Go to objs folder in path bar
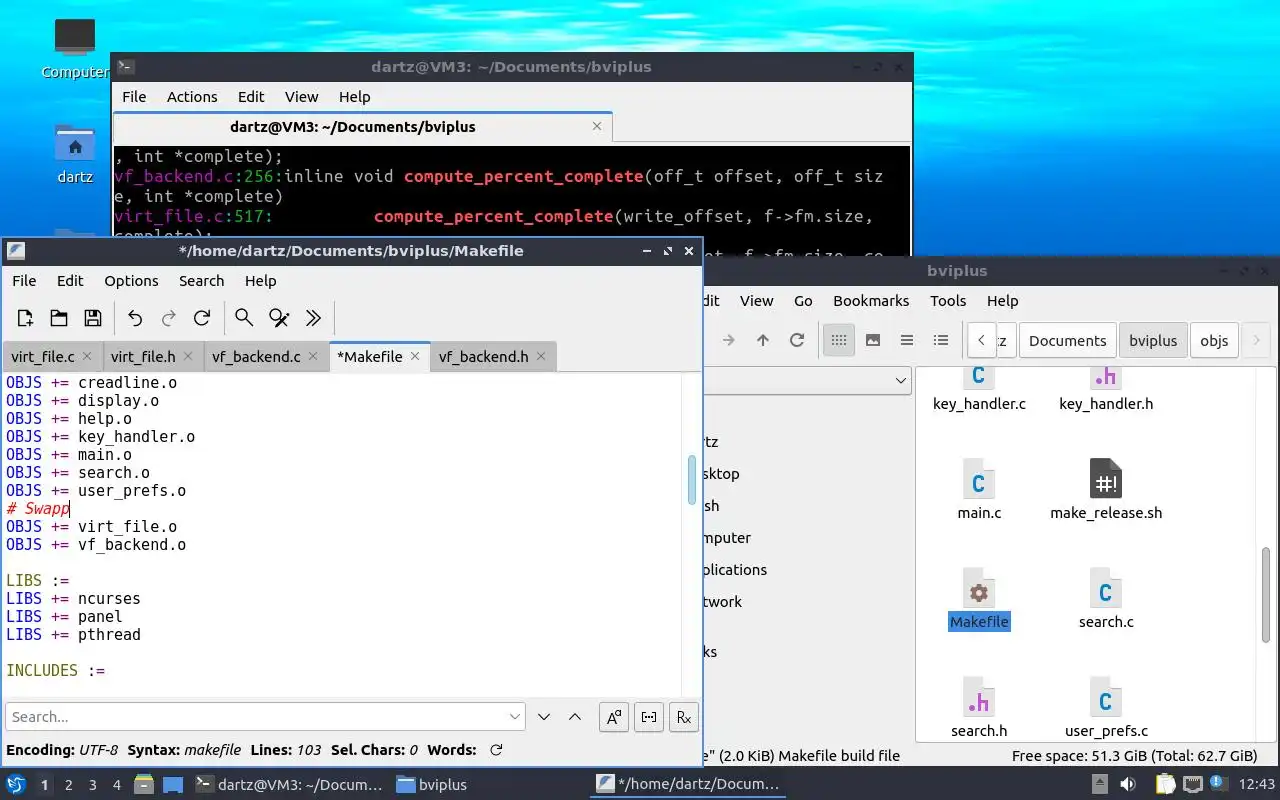This screenshot has width=1280, height=800. click(1214, 340)
